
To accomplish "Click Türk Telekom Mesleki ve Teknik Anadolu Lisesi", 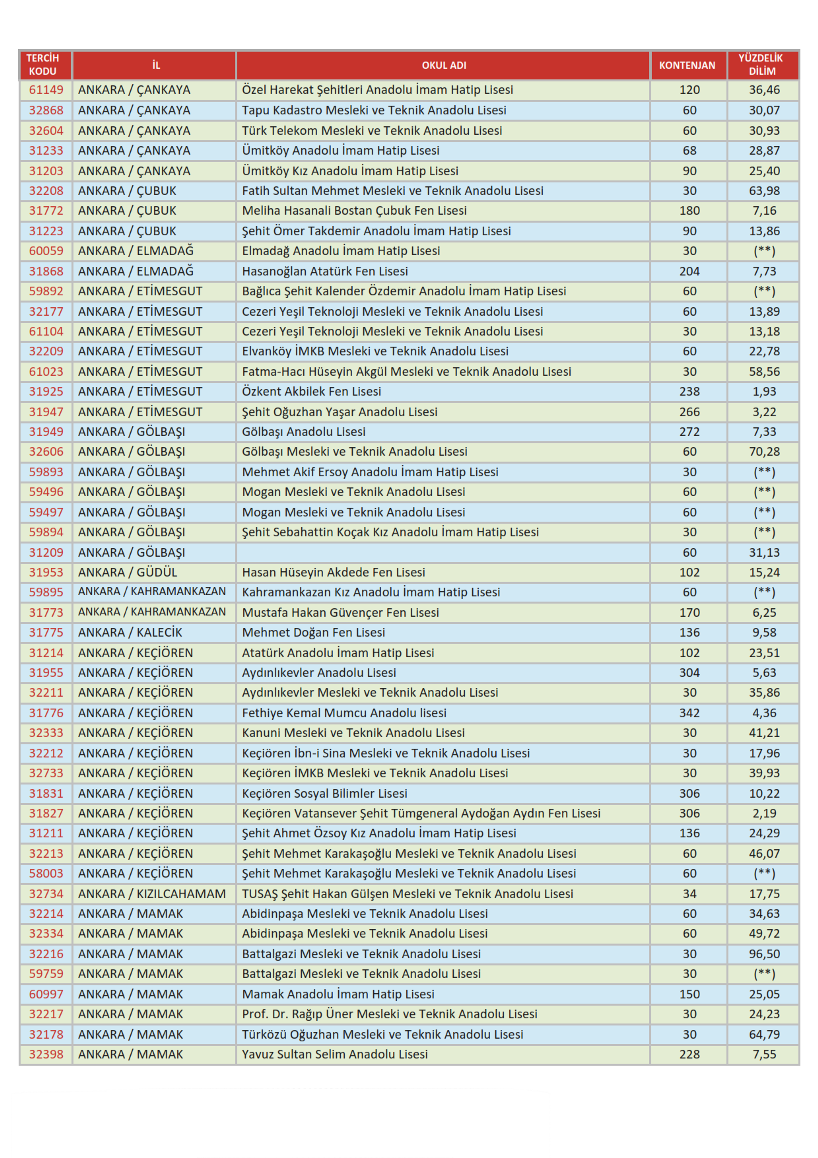I will coord(372,131).
